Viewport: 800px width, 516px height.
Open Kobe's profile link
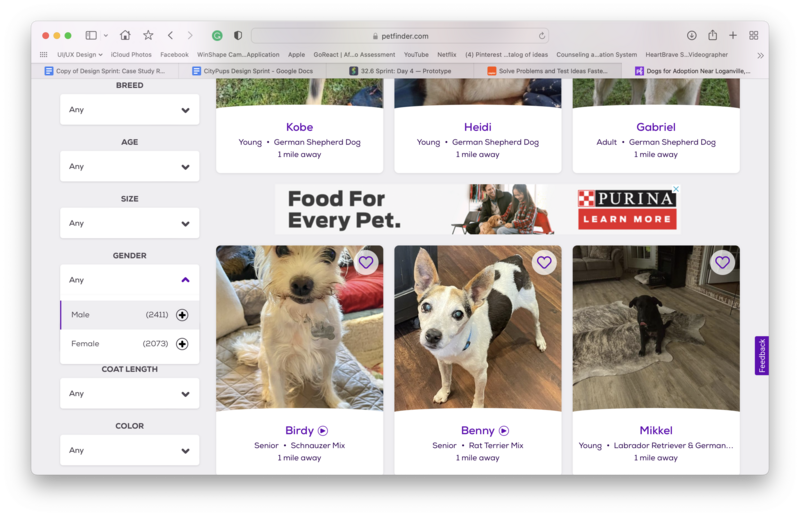click(x=299, y=127)
